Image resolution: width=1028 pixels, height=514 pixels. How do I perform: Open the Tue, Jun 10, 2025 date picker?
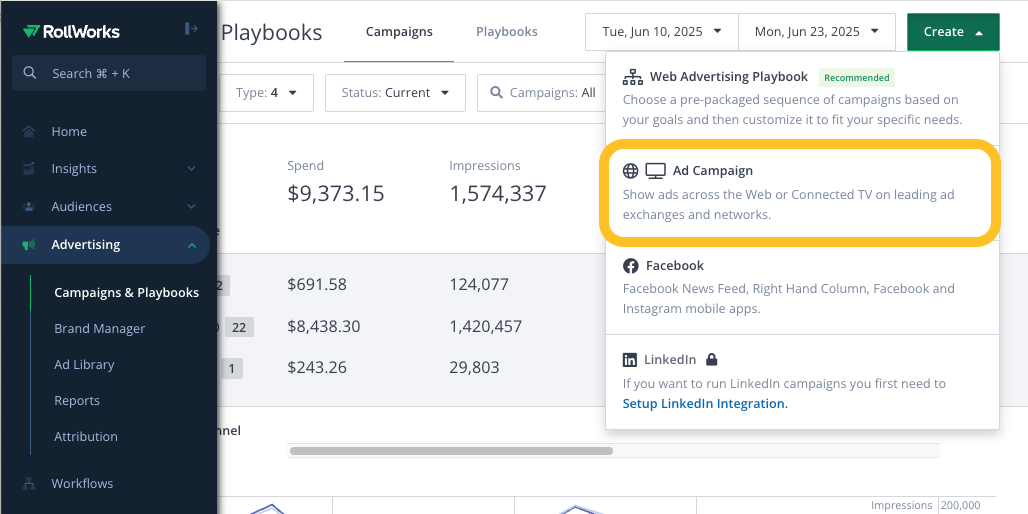click(662, 31)
